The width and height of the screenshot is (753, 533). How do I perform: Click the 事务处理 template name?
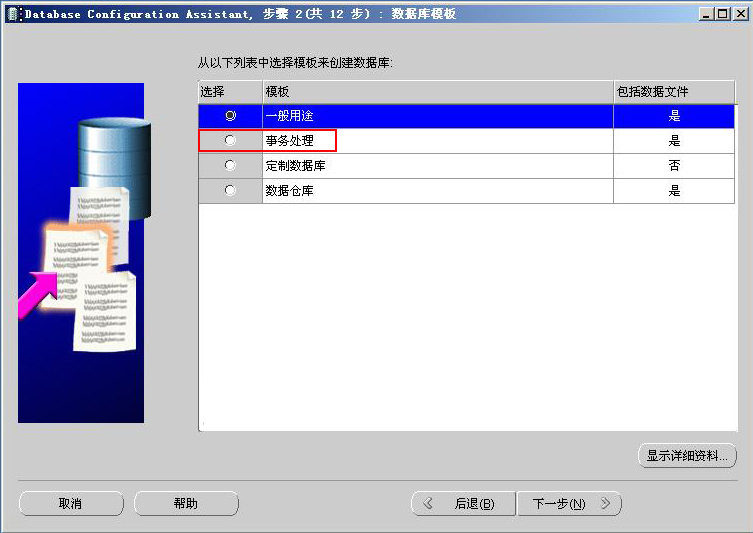[290, 141]
